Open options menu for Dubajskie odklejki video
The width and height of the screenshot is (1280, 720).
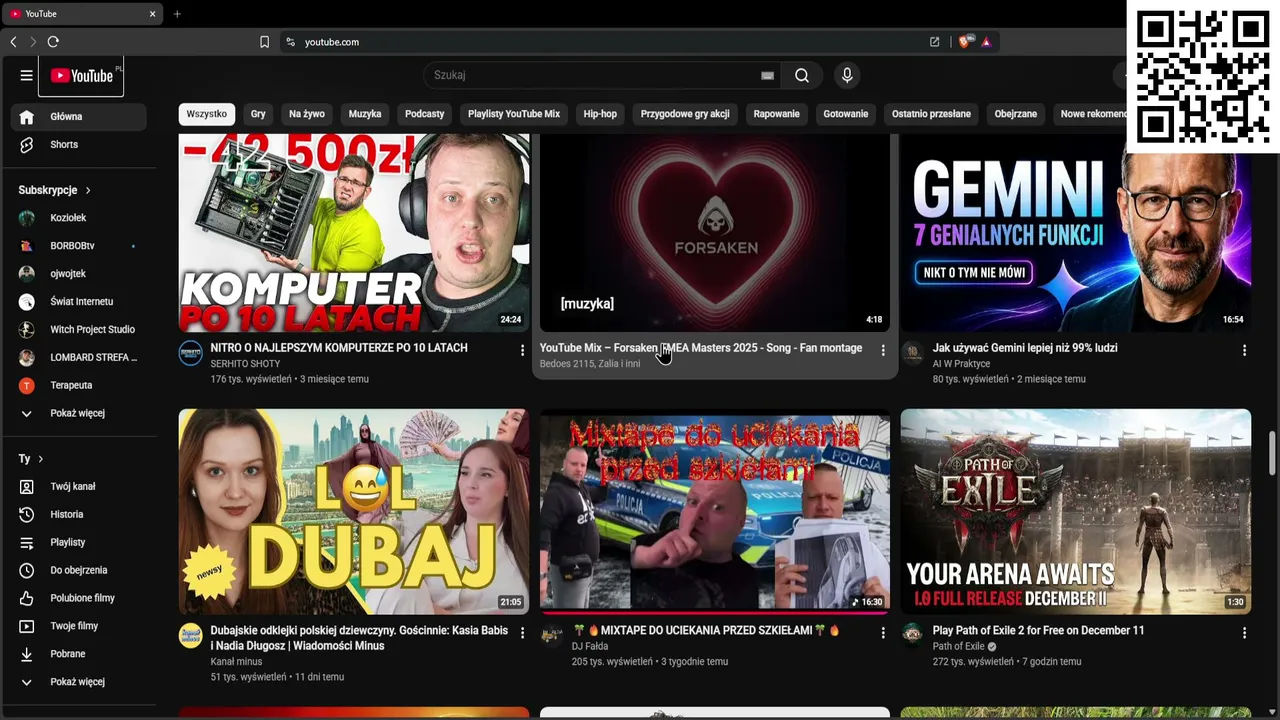click(522, 633)
